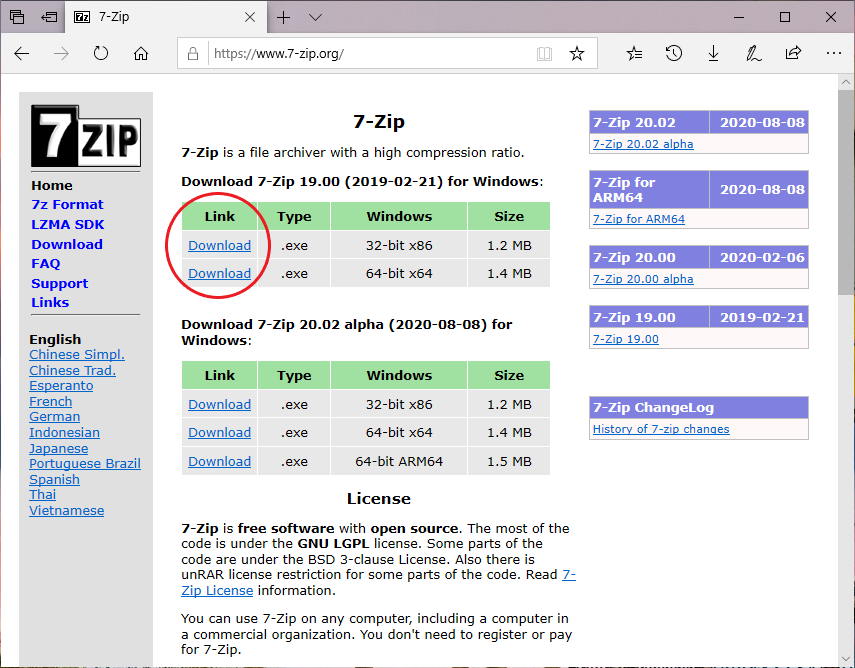
Task: Open 7z Format in sidebar menu
Action: coord(67,204)
